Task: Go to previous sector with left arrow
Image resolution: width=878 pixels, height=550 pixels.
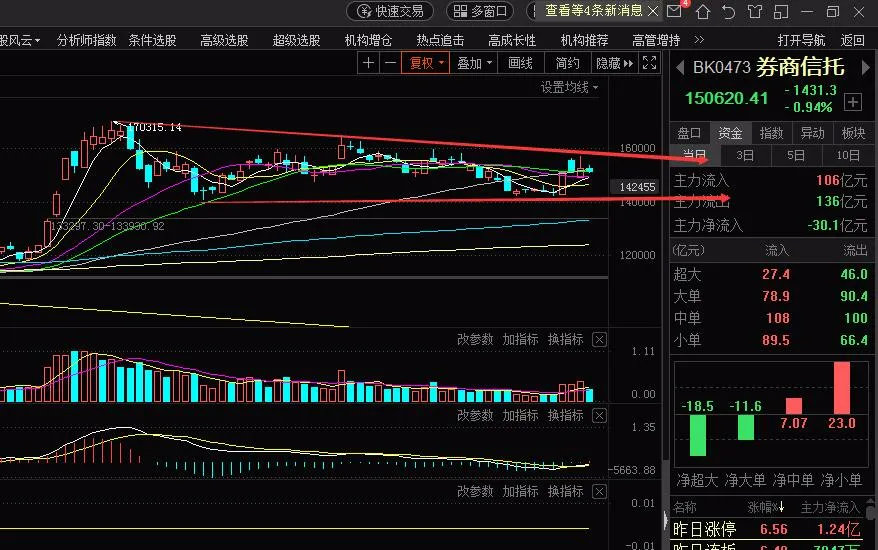Action: pyautogui.click(x=680, y=68)
